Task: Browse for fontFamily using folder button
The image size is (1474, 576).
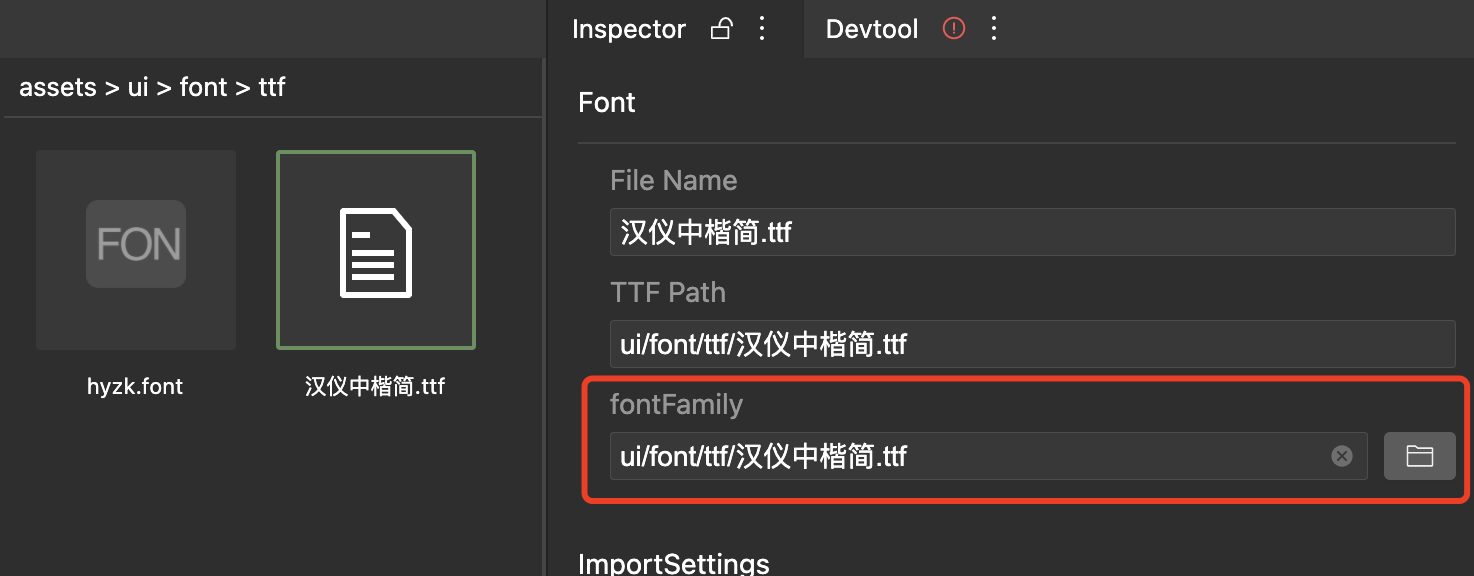Action: pyautogui.click(x=1419, y=456)
